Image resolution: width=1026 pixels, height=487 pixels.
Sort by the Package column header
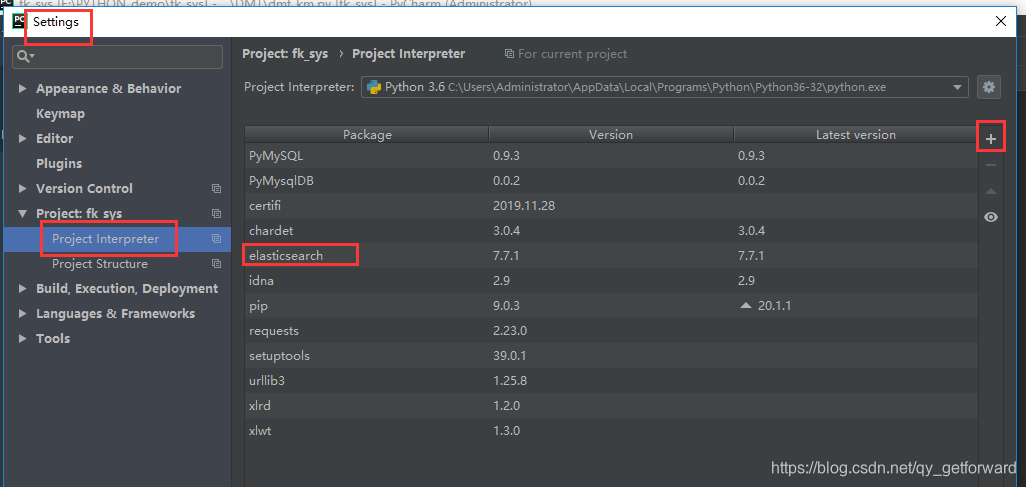pyautogui.click(x=367, y=135)
